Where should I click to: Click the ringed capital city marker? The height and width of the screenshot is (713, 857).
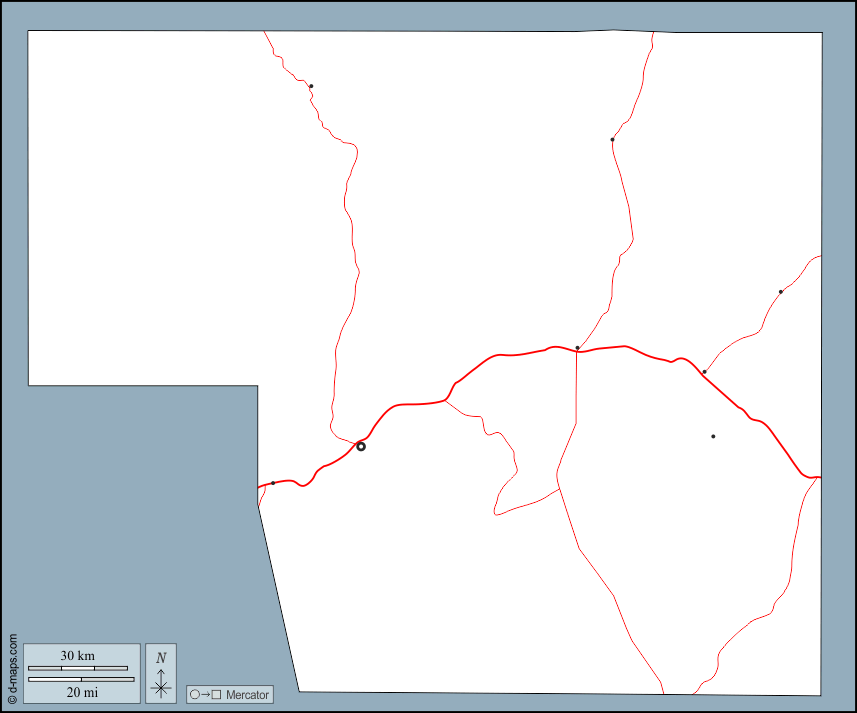(x=361, y=447)
